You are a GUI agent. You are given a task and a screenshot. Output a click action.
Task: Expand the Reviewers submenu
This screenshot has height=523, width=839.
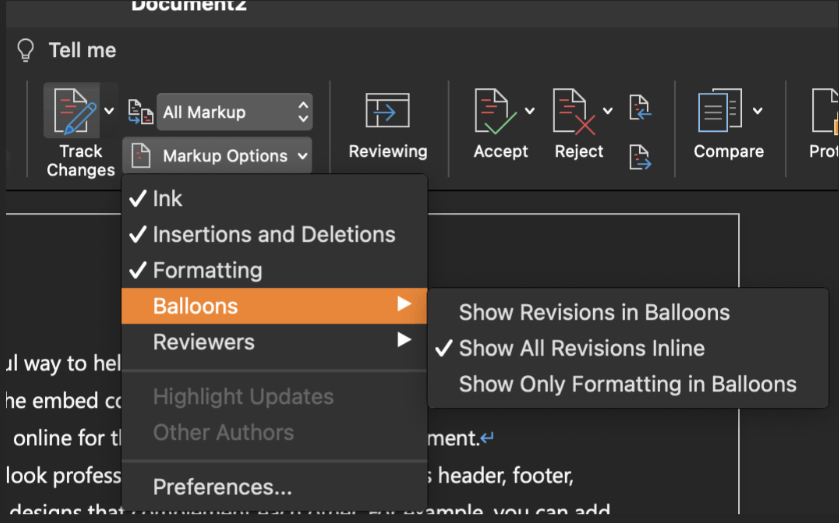pos(274,342)
